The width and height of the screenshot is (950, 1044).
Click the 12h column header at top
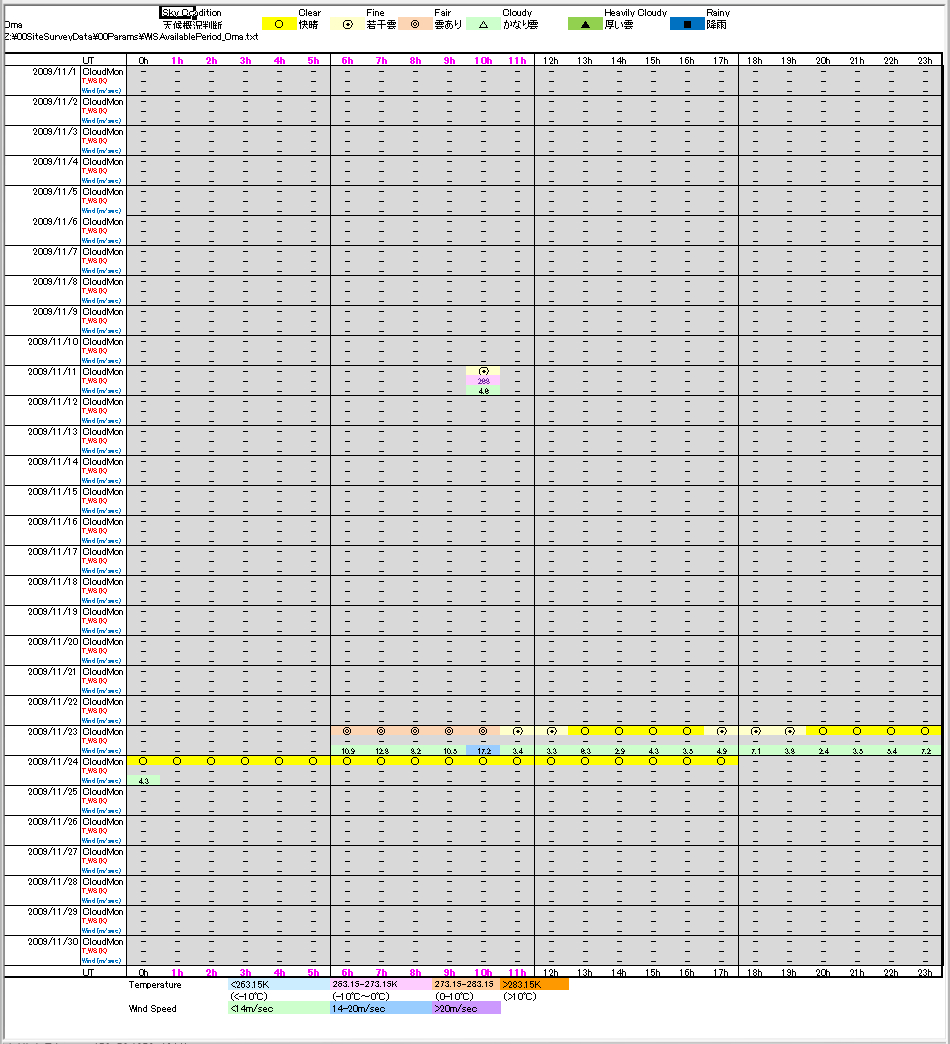[551, 61]
